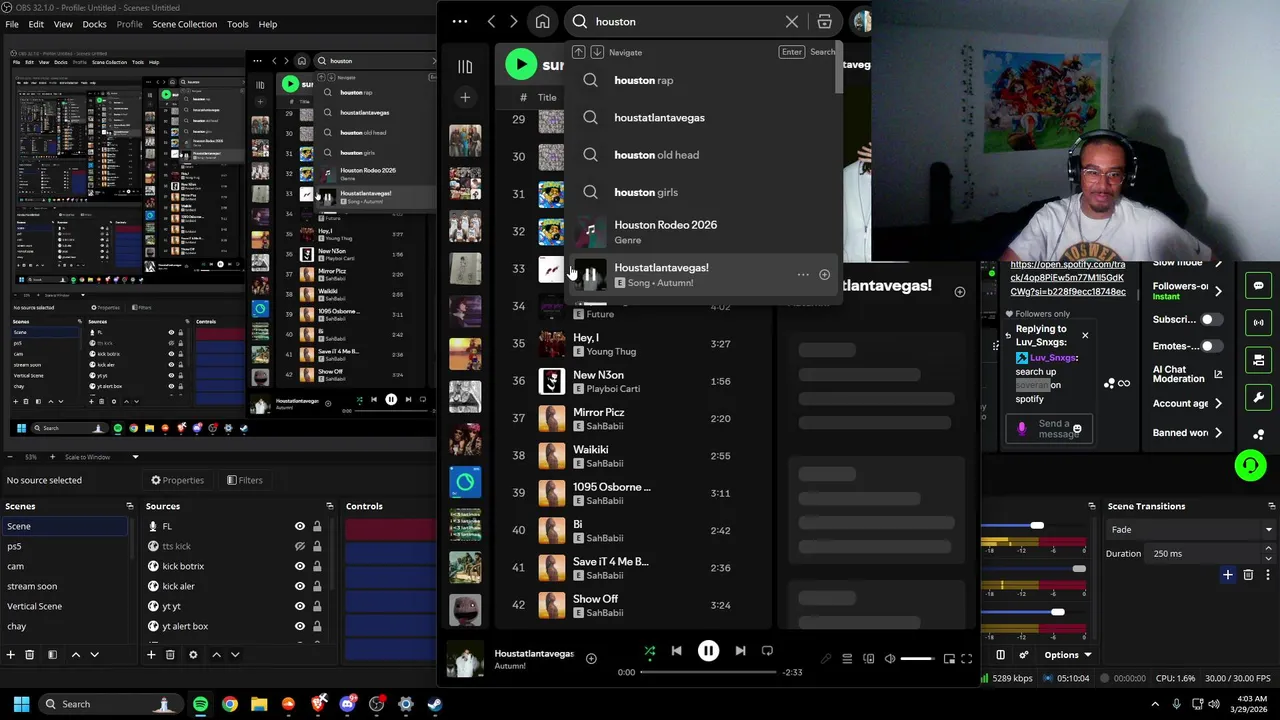
Task: Add a new scene with plus icon
Action: pos(10,655)
